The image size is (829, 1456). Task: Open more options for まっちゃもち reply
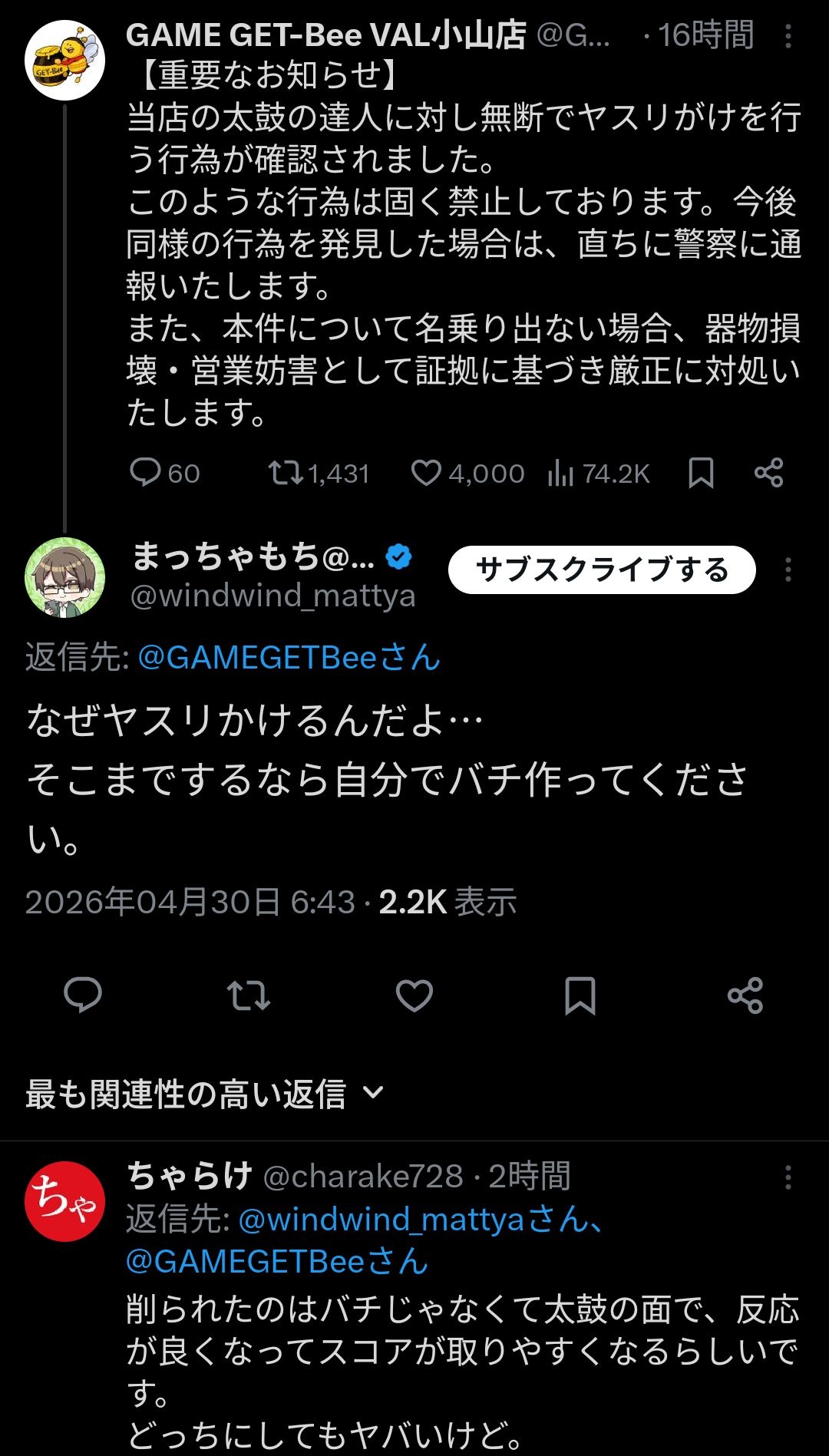tap(788, 570)
